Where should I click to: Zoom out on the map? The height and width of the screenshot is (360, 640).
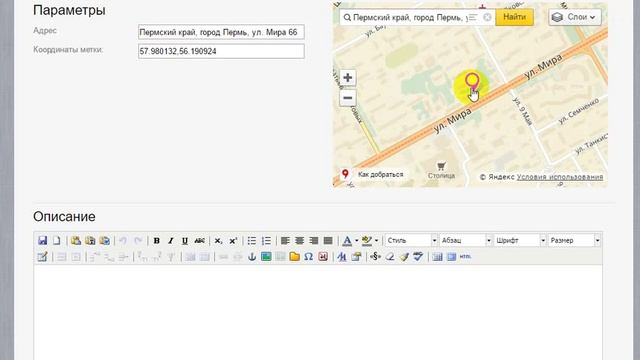point(348,98)
